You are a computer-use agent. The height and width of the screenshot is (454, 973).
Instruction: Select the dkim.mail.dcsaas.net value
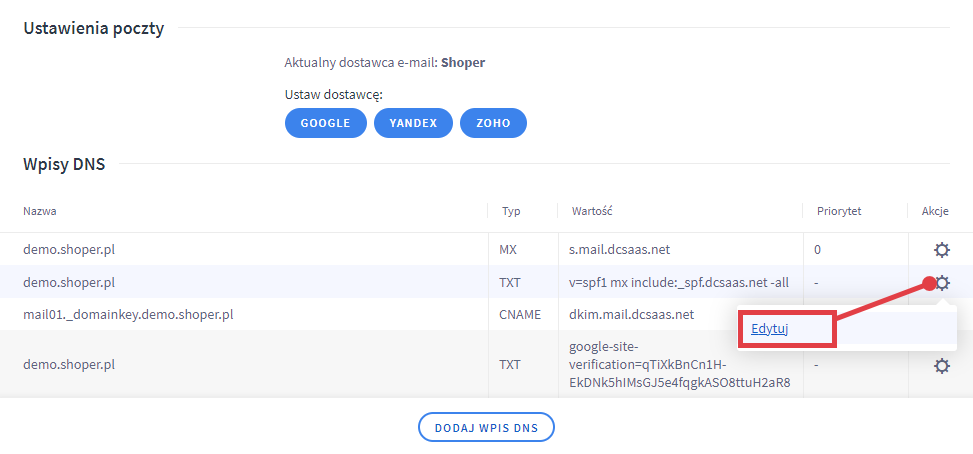[632, 315]
